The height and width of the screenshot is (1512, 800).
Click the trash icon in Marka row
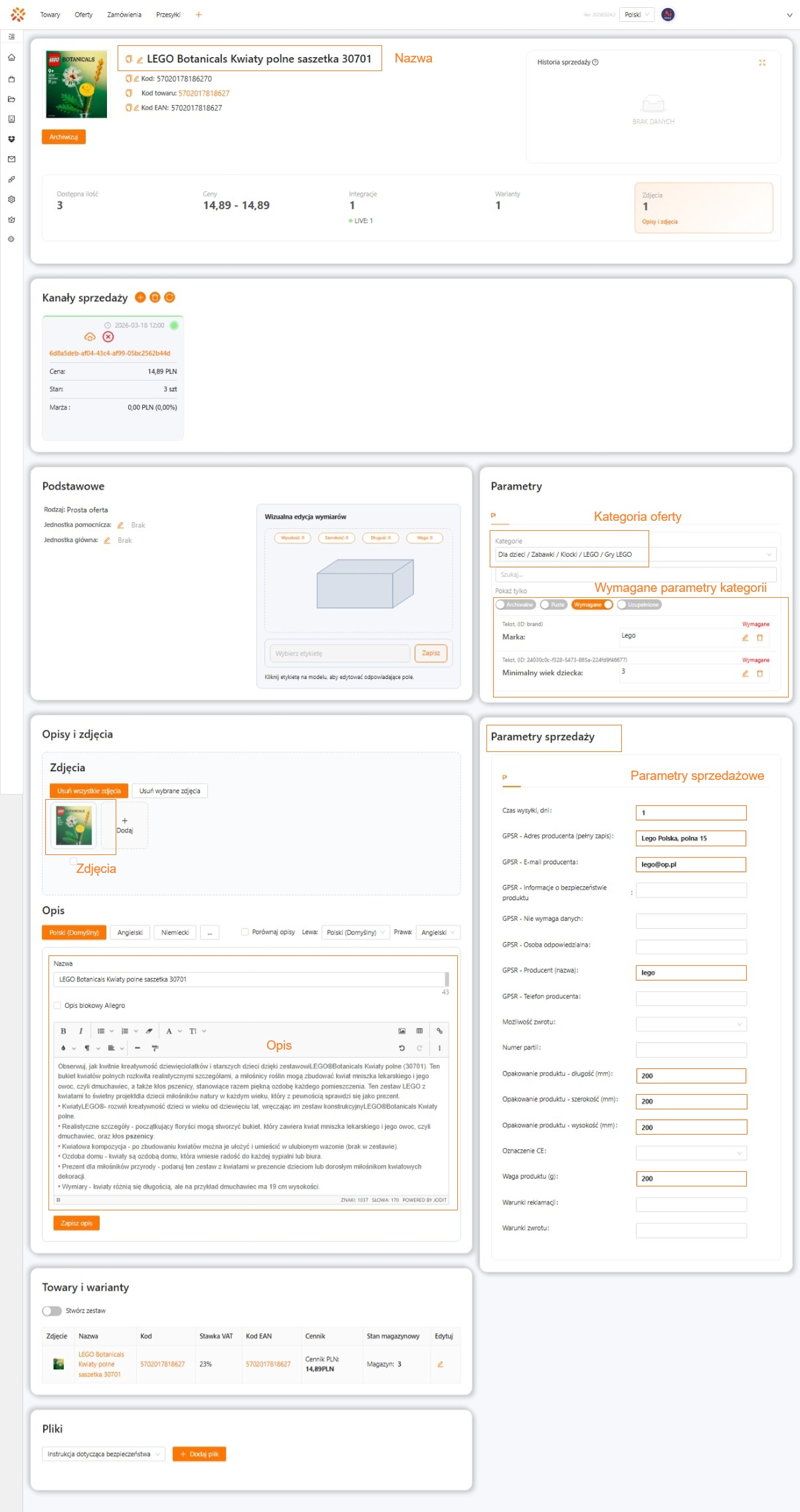click(x=759, y=638)
